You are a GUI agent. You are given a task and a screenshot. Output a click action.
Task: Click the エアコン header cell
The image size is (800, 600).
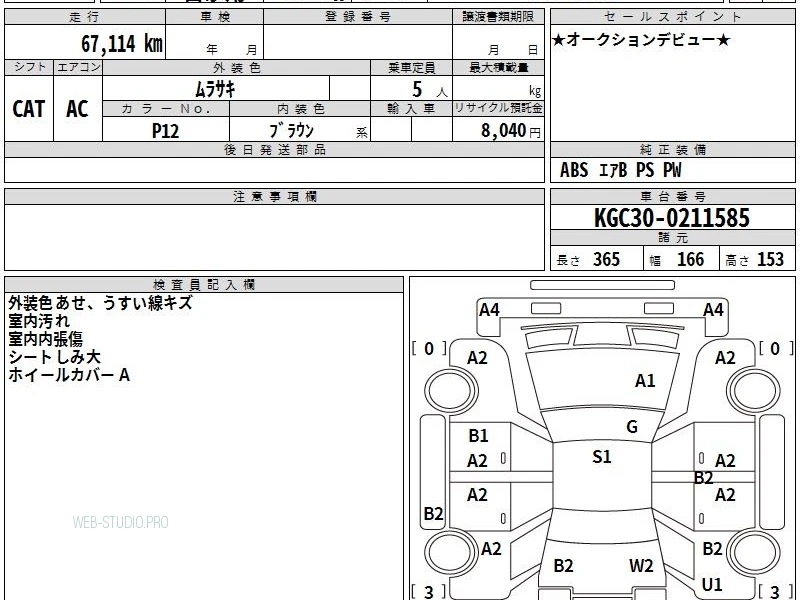(x=78, y=67)
